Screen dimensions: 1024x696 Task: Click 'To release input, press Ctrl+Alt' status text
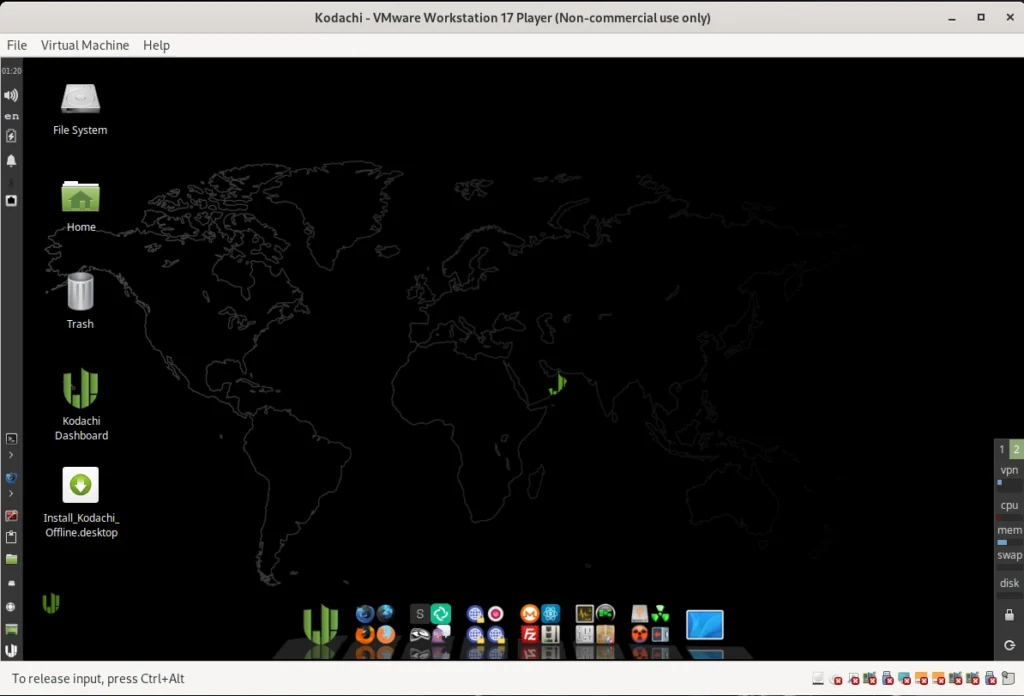[x=98, y=679]
